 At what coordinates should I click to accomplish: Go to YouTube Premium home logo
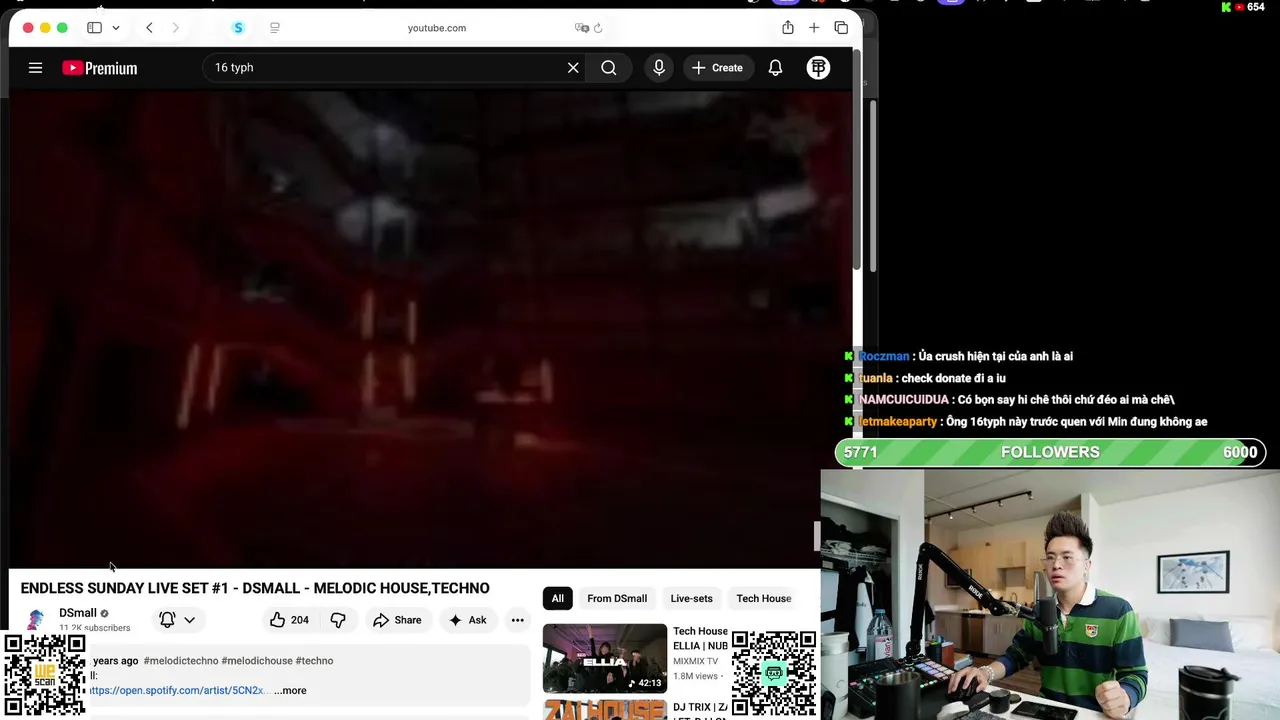pos(99,68)
